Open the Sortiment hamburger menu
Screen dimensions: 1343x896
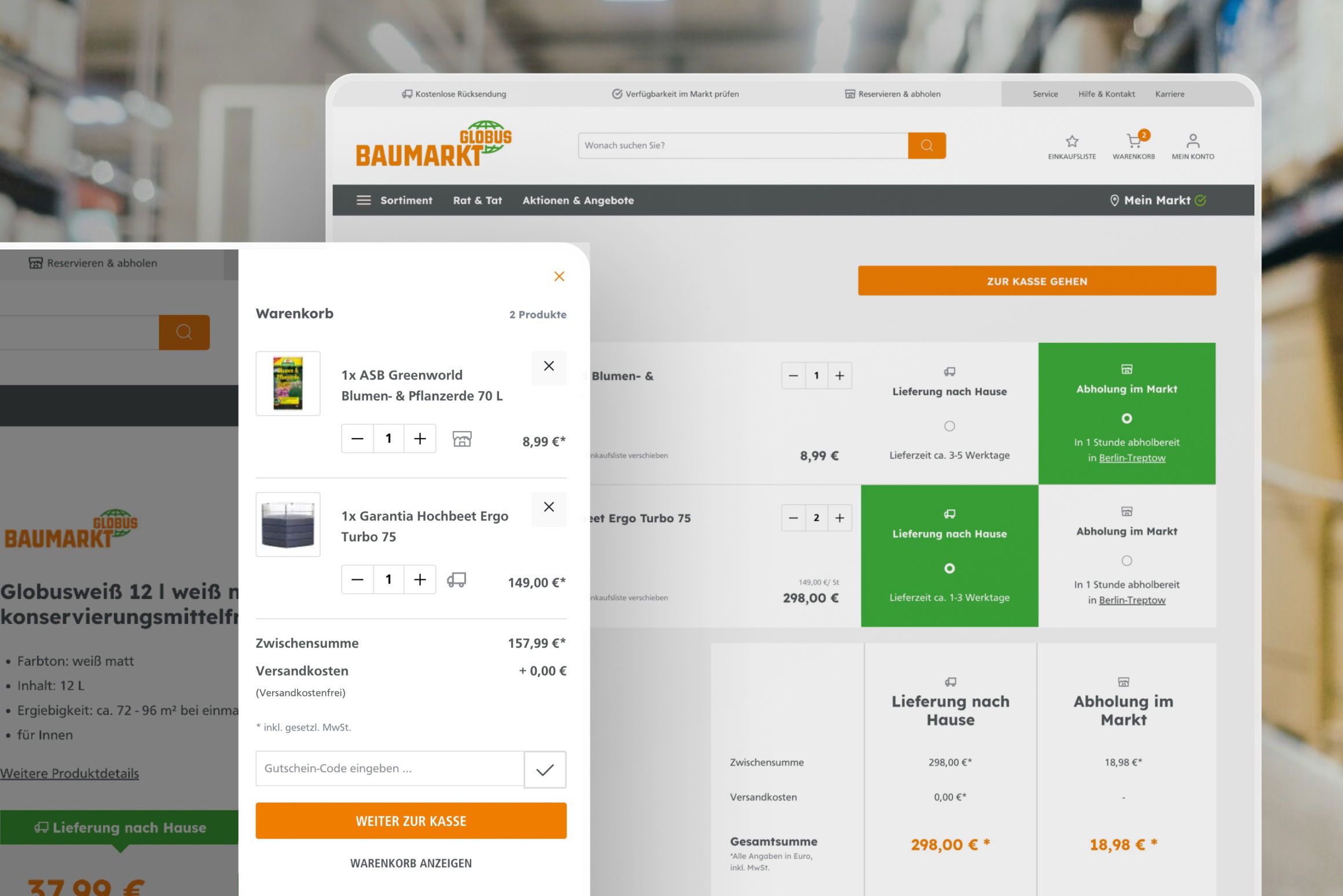364,200
